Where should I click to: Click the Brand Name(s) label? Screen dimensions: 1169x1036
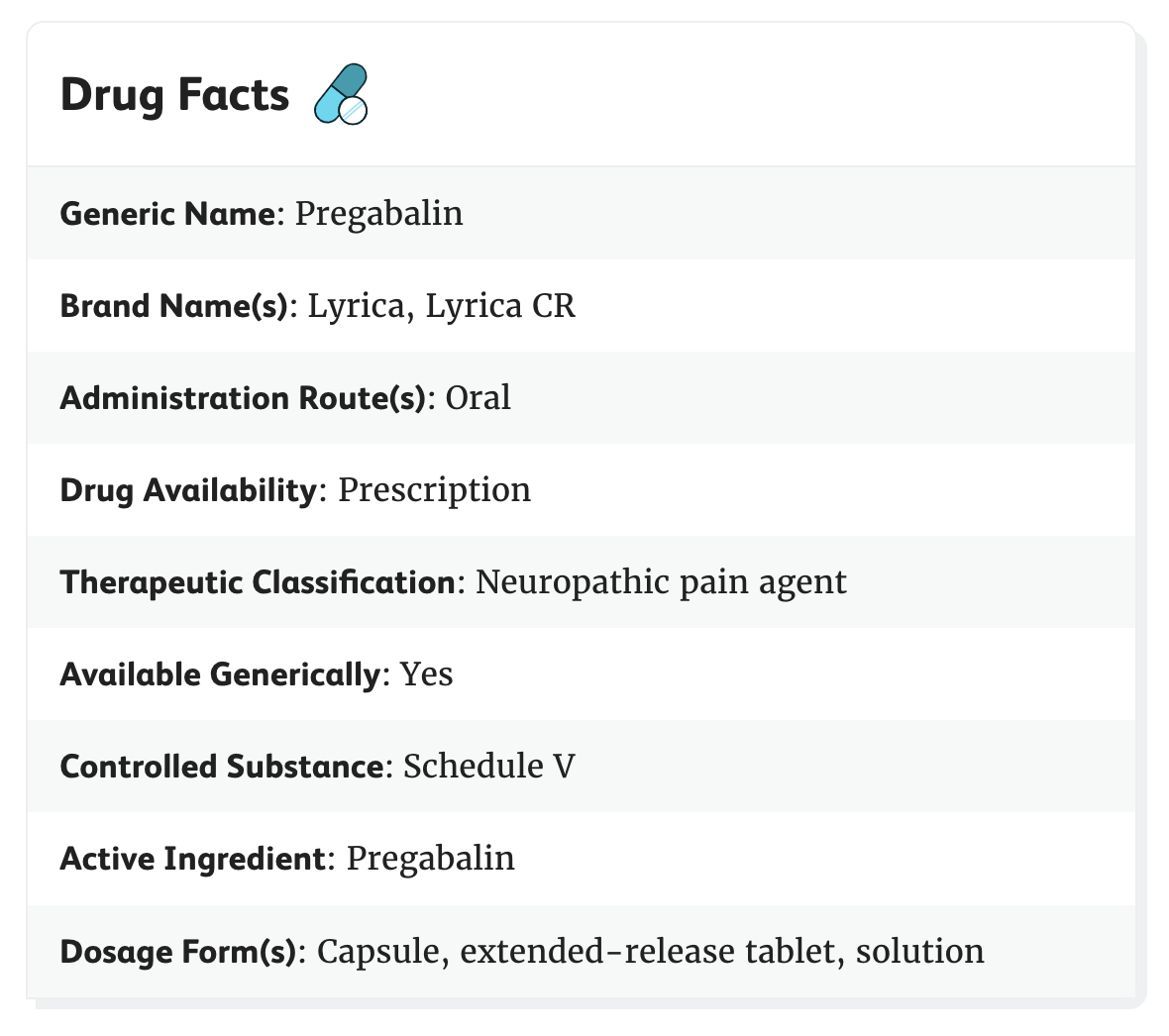tap(174, 306)
